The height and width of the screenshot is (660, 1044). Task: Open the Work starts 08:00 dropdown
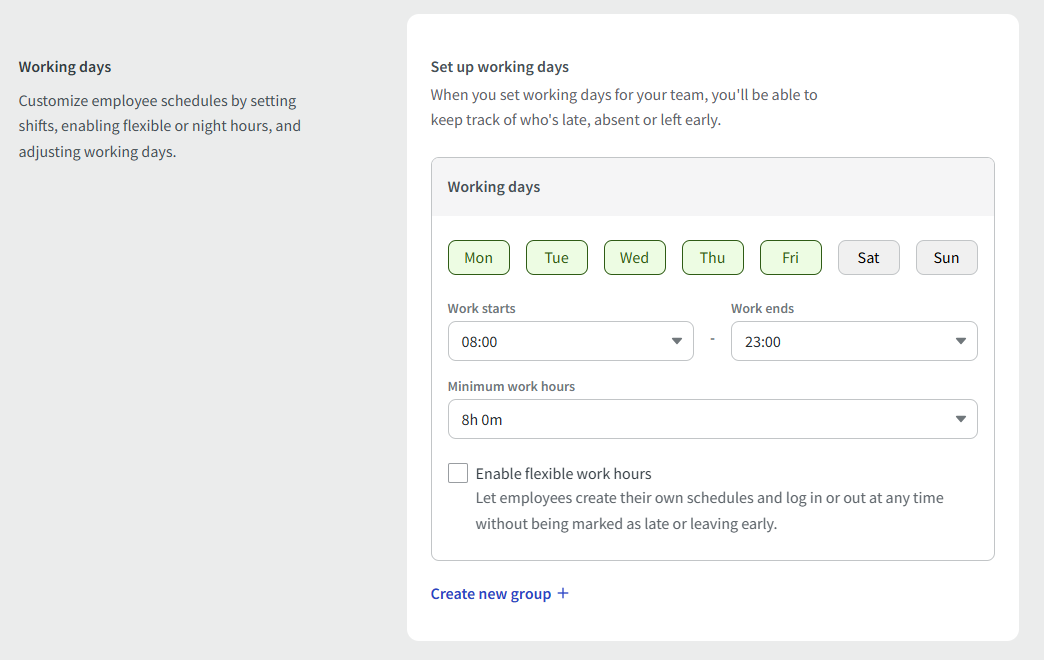pos(560,342)
